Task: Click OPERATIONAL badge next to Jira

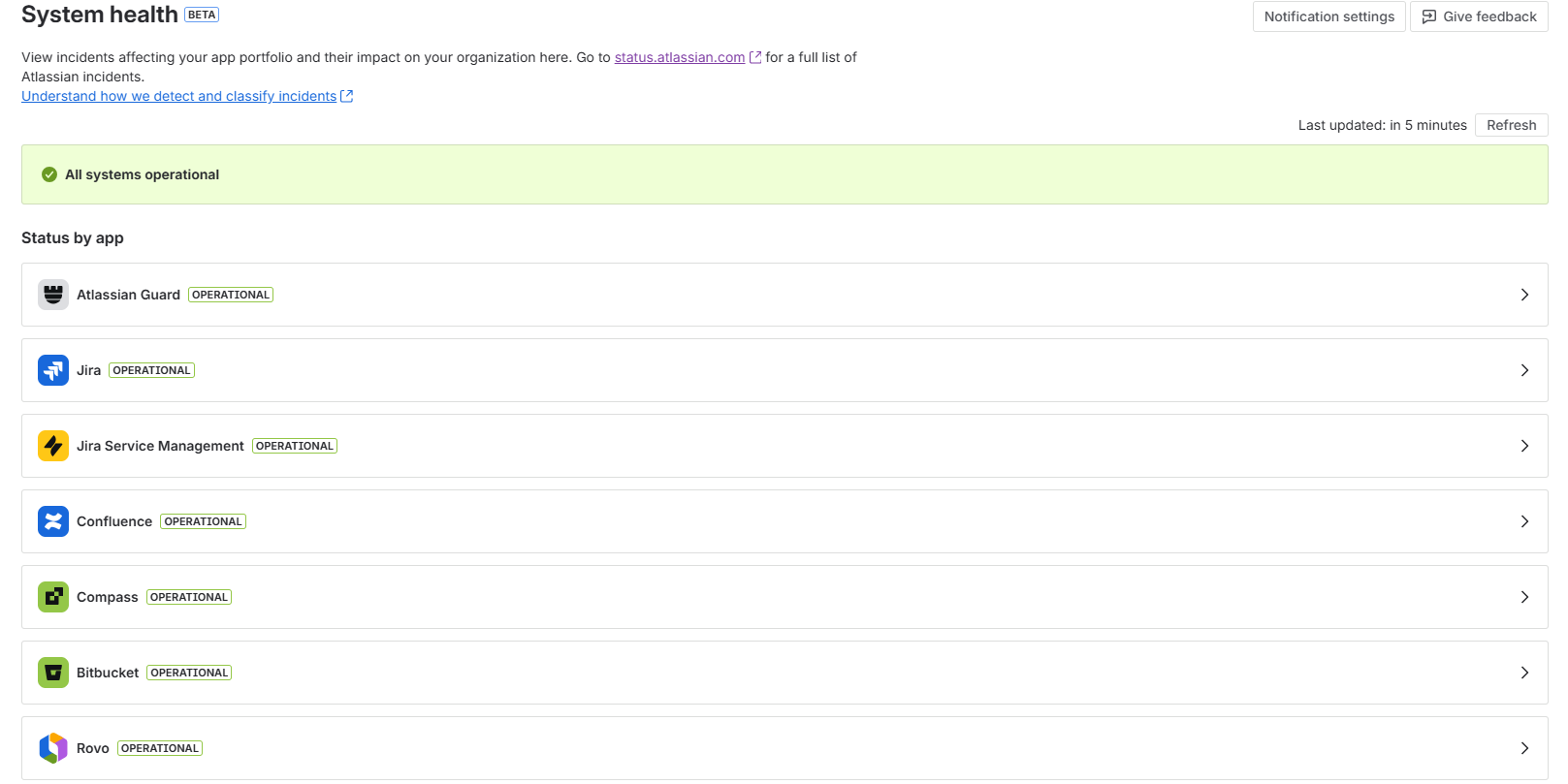Action: [151, 370]
